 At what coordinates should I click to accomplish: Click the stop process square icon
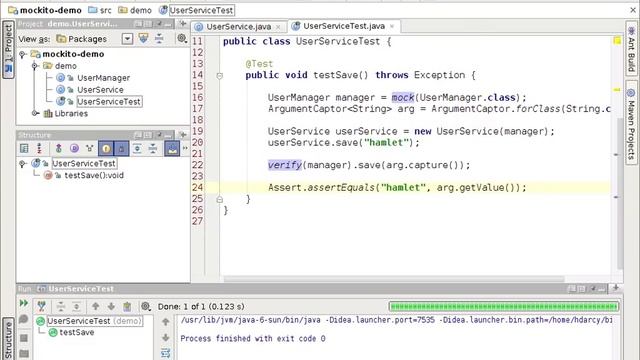[24, 338]
